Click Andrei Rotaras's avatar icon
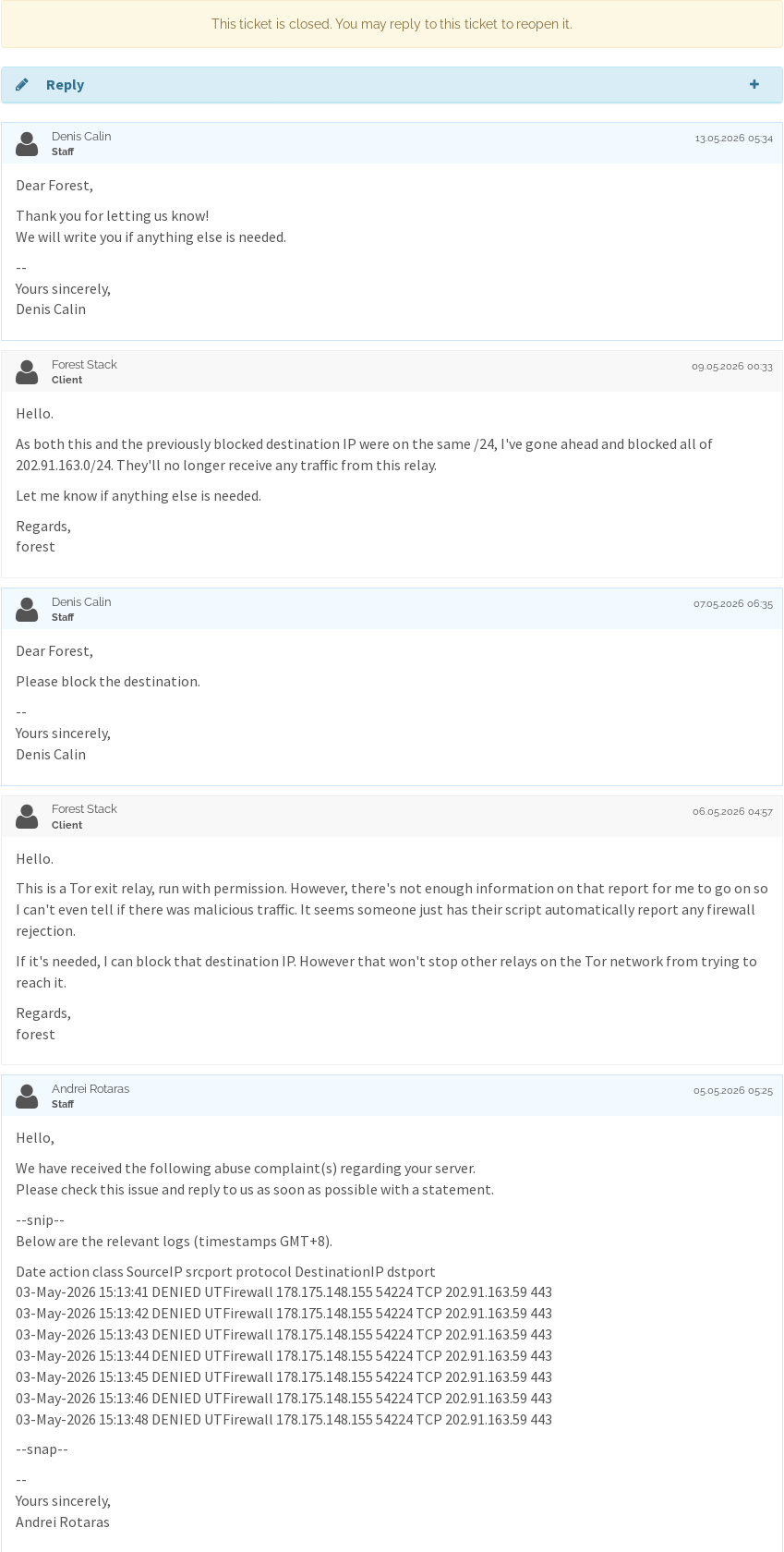The image size is (784, 1552). (27, 1096)
